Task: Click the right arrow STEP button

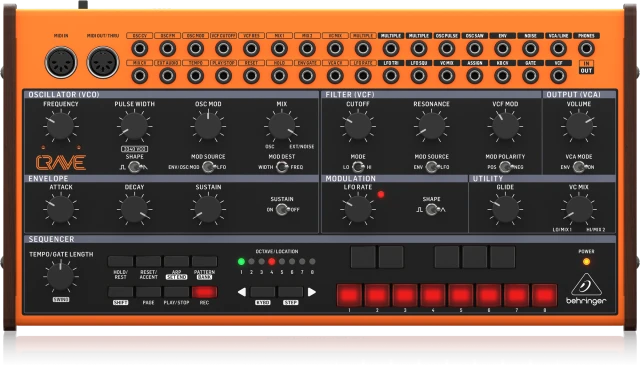Action: pos(291,292)
